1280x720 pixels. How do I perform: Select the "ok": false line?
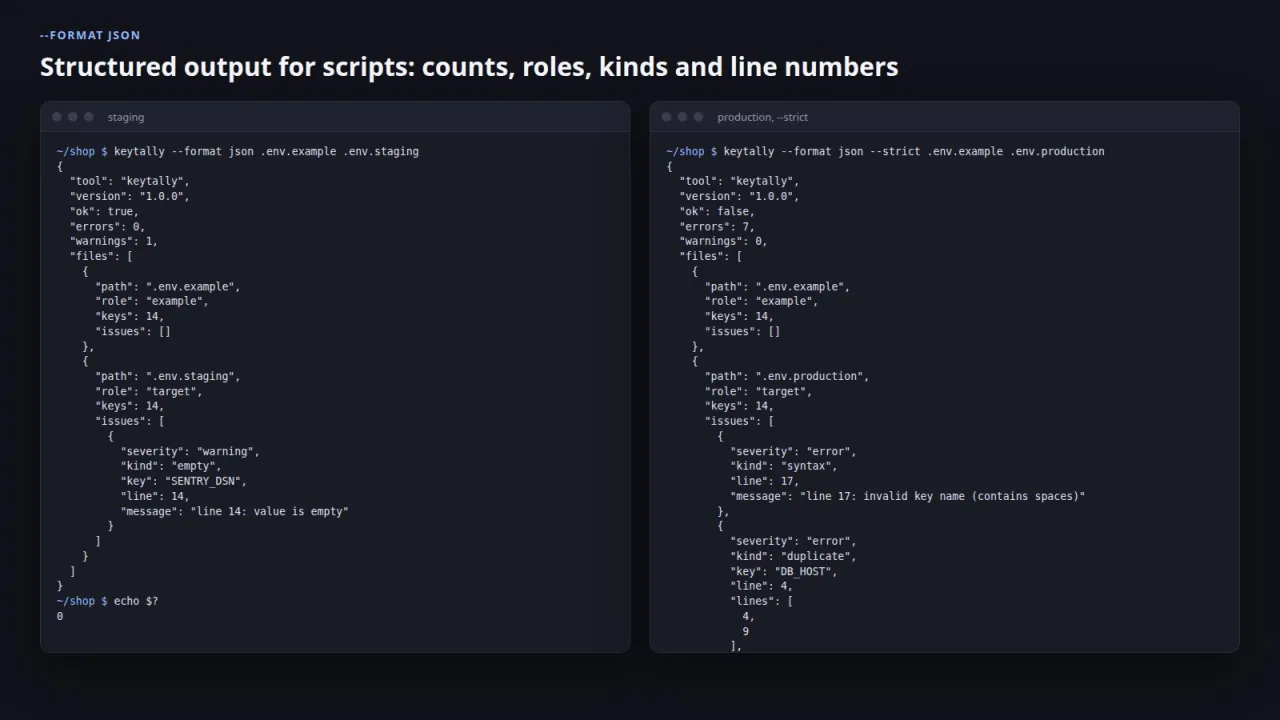pyautogui.click(x=717, y=211)
